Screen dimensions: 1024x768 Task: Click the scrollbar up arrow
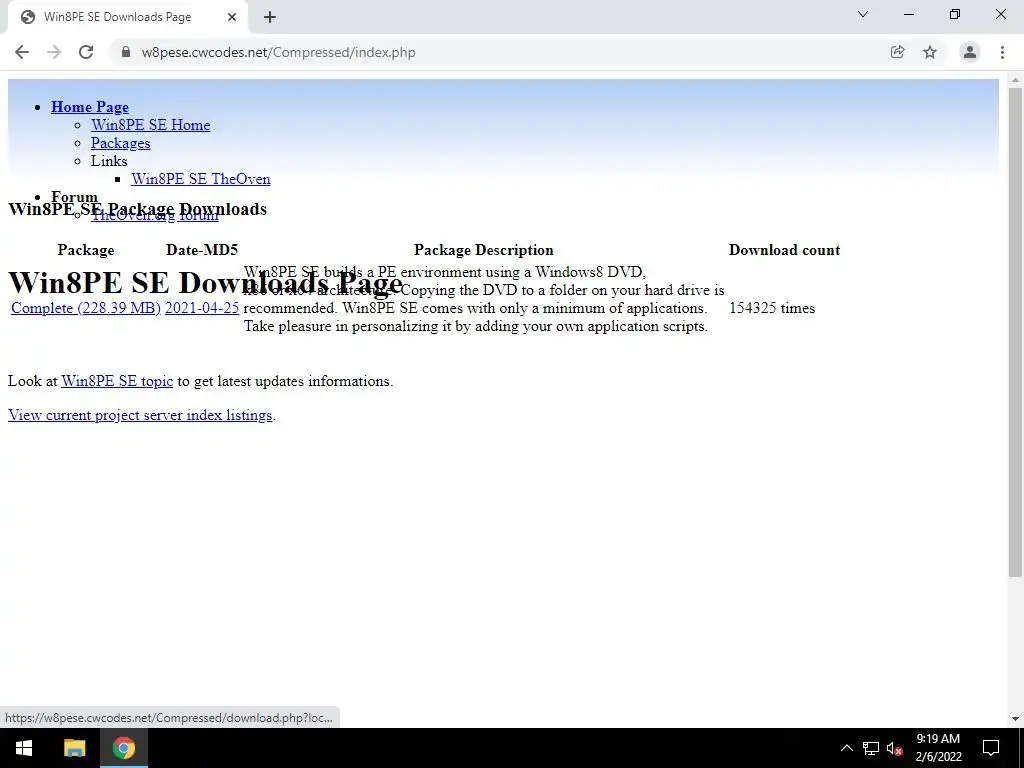pos(1015,80)
